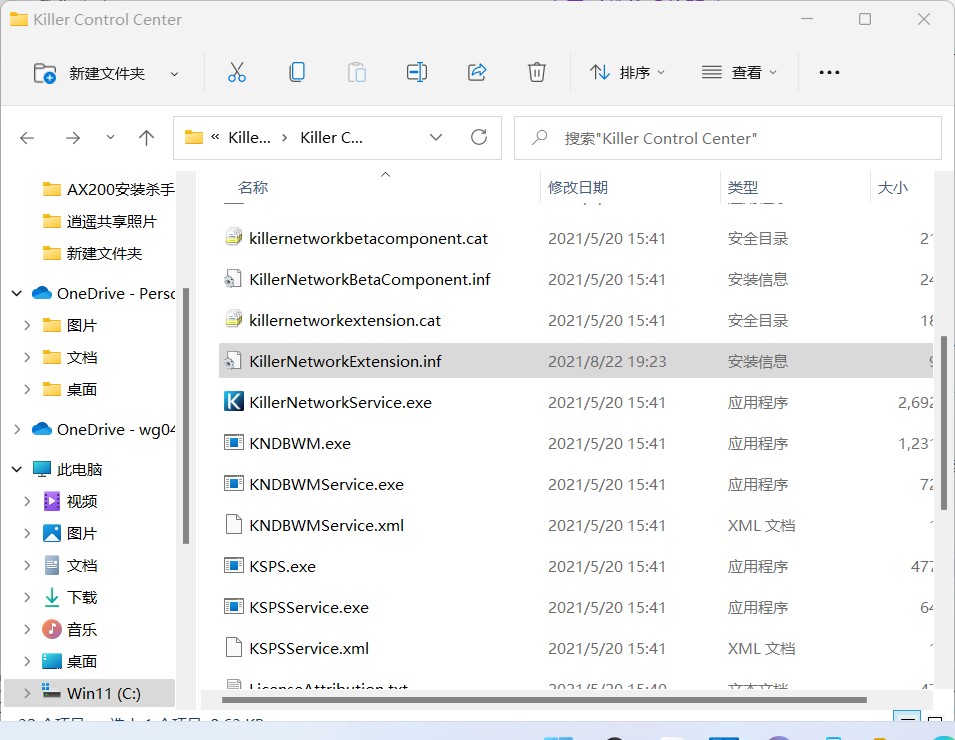955x740 pixels.
Task: Click the refresh icon next to the address bar
Action: point(479,137)
